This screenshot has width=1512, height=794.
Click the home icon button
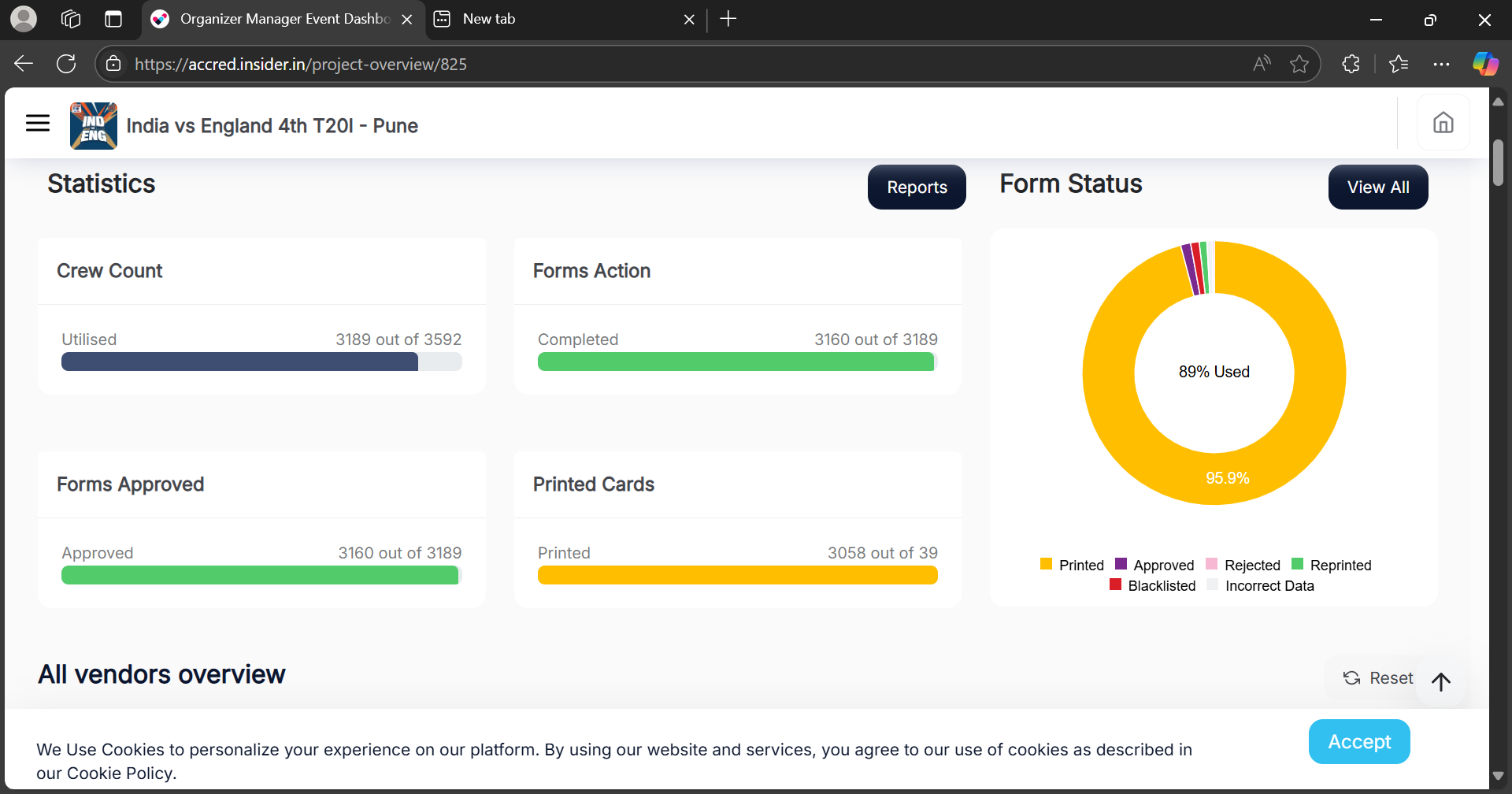[x=1443, y=123]
